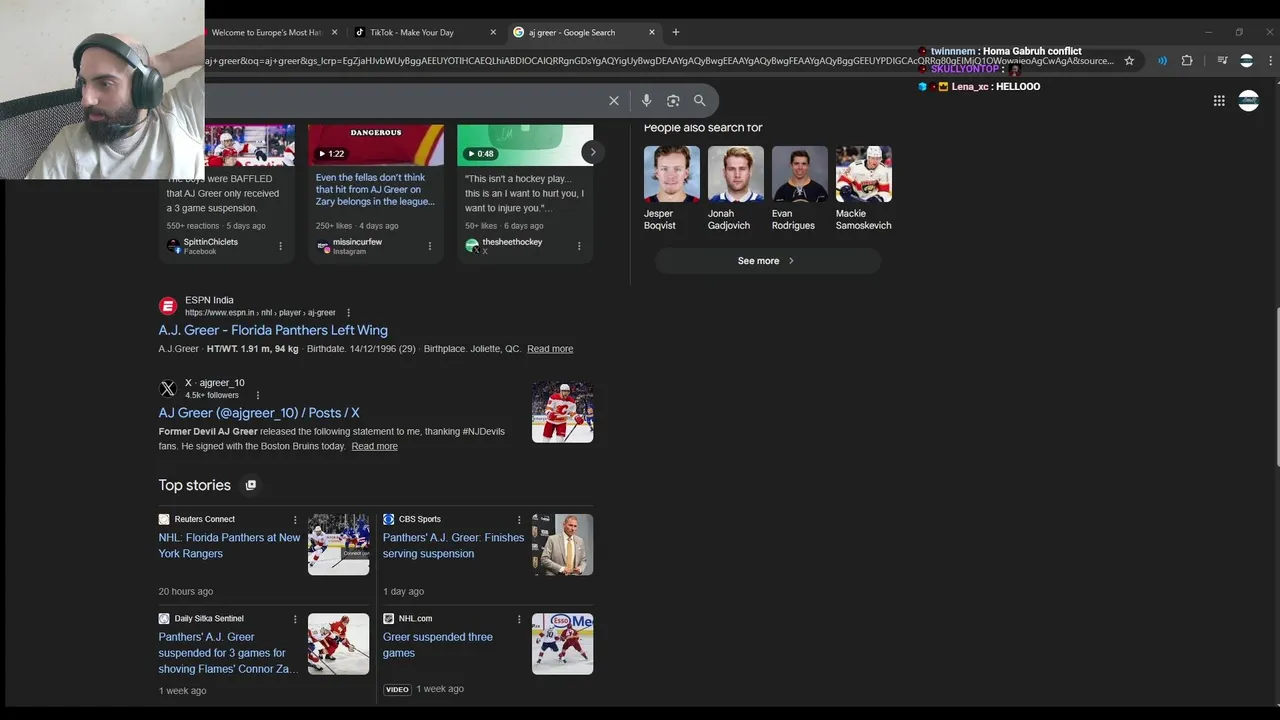The height and width of the screenshot is (720, 1280).
Task: Switch to Welcome to Europe's Most Hated tab
Action: click(266, 32)
